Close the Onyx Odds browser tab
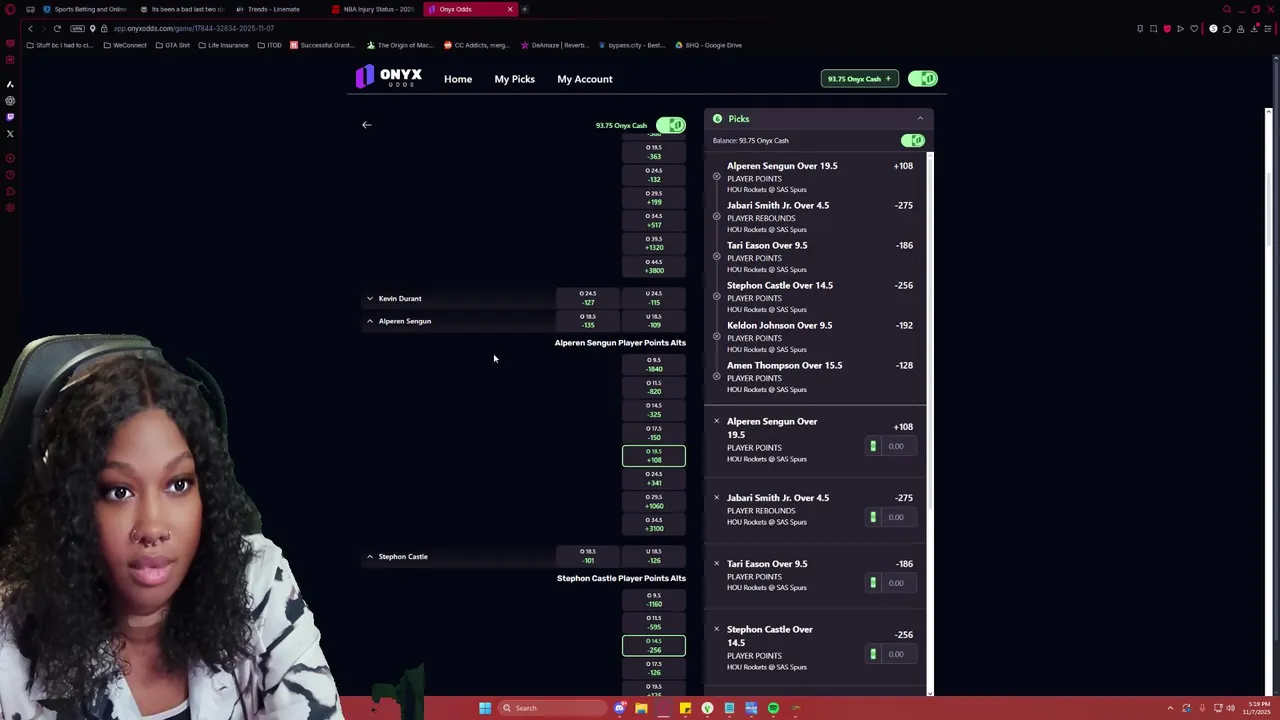Viewport: 1280px width, 720px height. (x=510, y=9)
